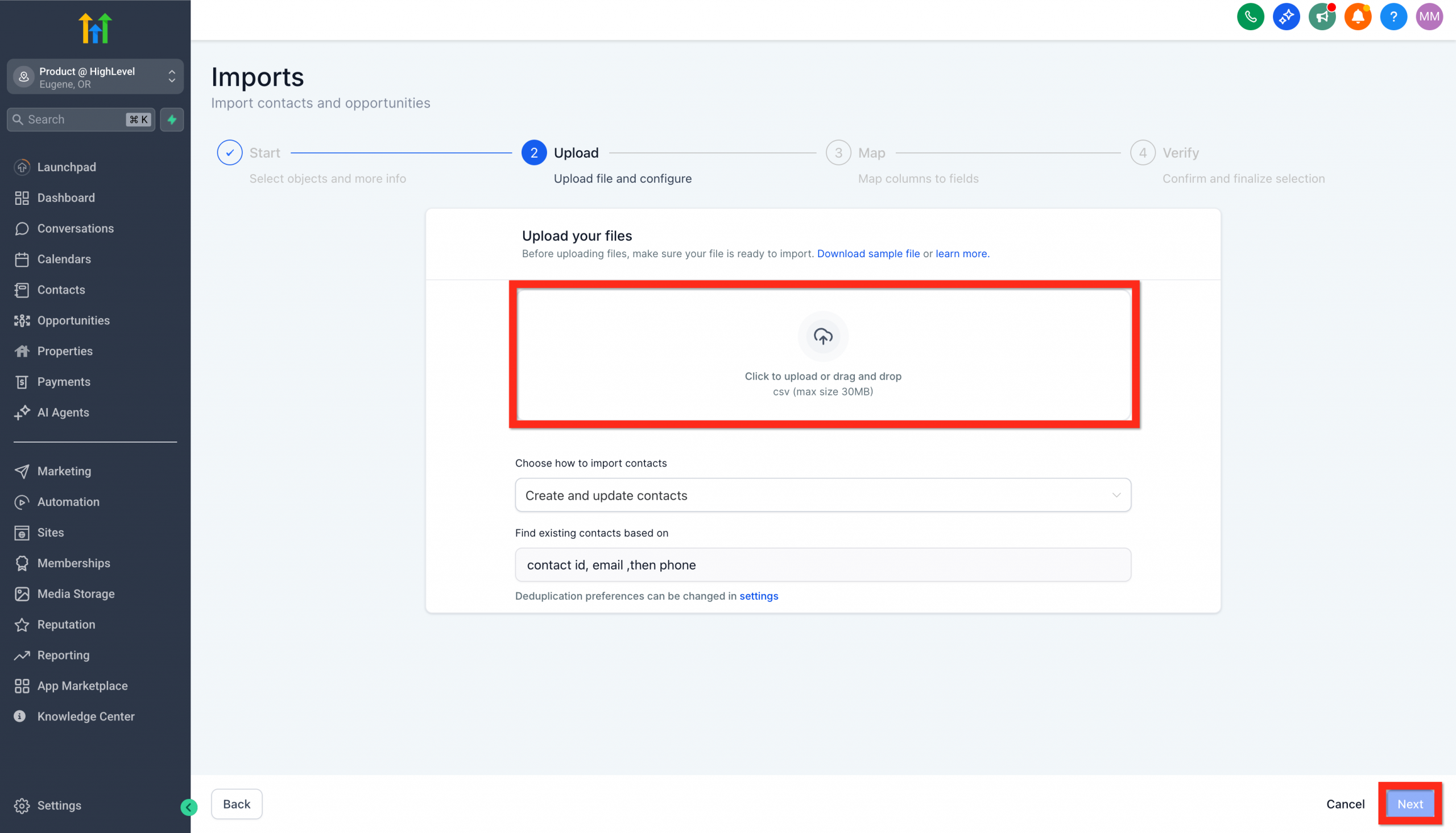The image size is (1456, 833).
Task: Open the AI Agents section
Action: [63, 412]
